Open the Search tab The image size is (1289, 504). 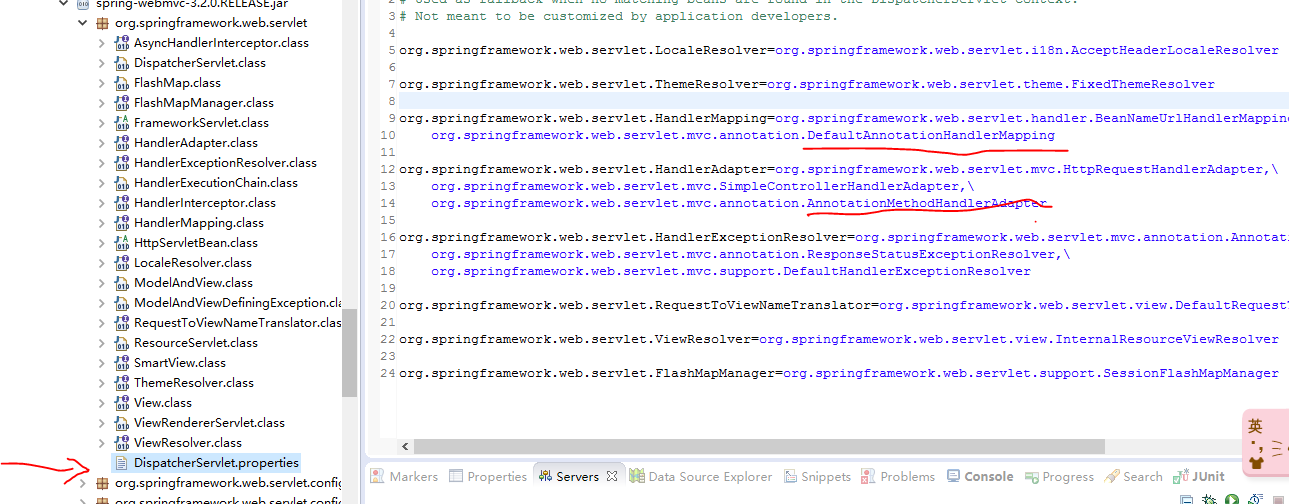pyautogui.click(x=1133, y=477)
